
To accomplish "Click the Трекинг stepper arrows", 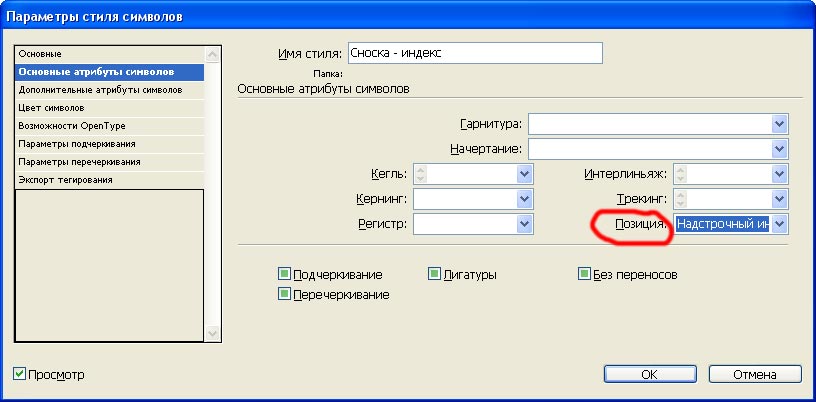I will point(681,199).
